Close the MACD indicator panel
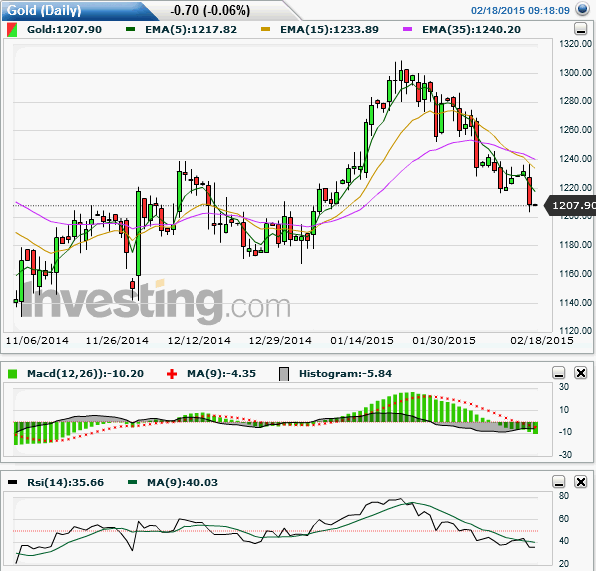The height and width of the screenshot is (571, 596). coord(580,373)
